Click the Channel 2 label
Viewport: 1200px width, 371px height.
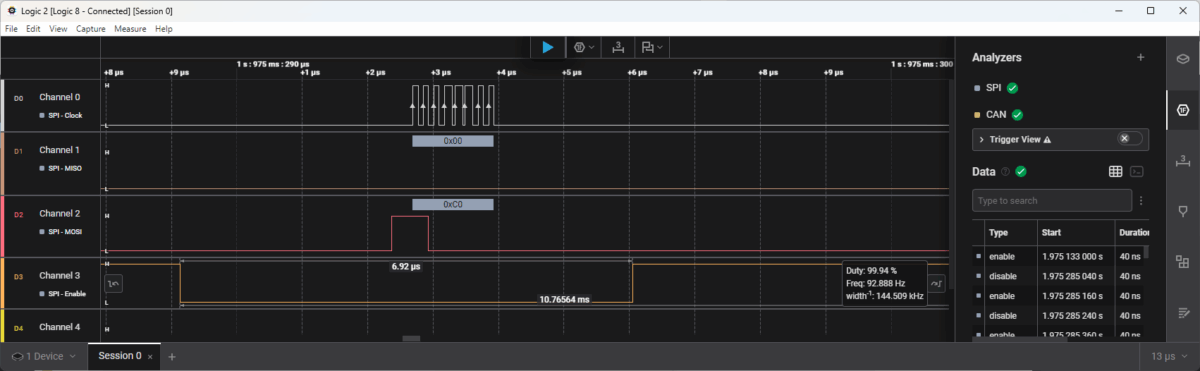point(59,213)
